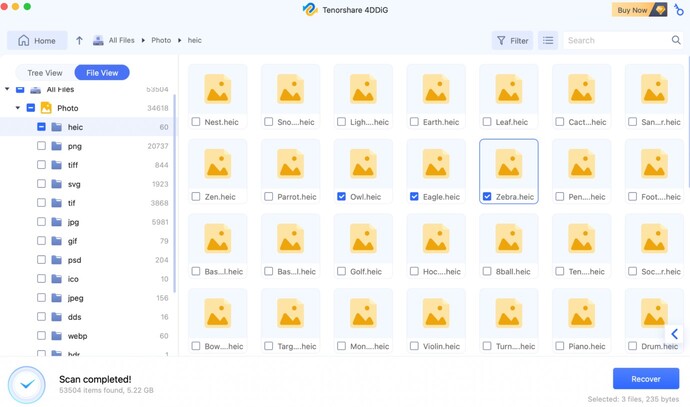Tick the png folder checkbox
This screenshot has width=690, height=407.
[x=41, y=146]
